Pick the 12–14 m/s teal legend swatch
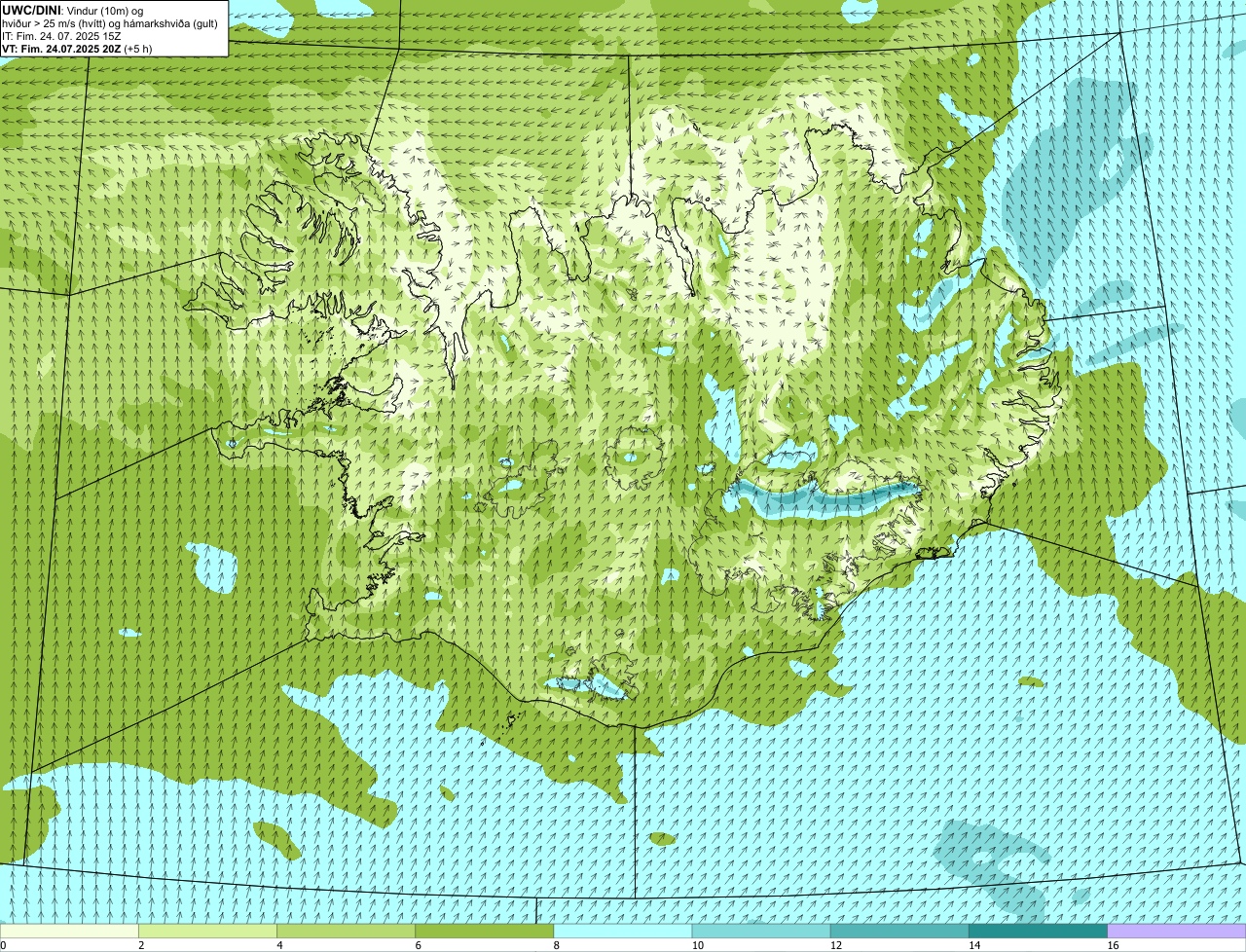Screen dimensions: 1246x952 tap(899, 932)
